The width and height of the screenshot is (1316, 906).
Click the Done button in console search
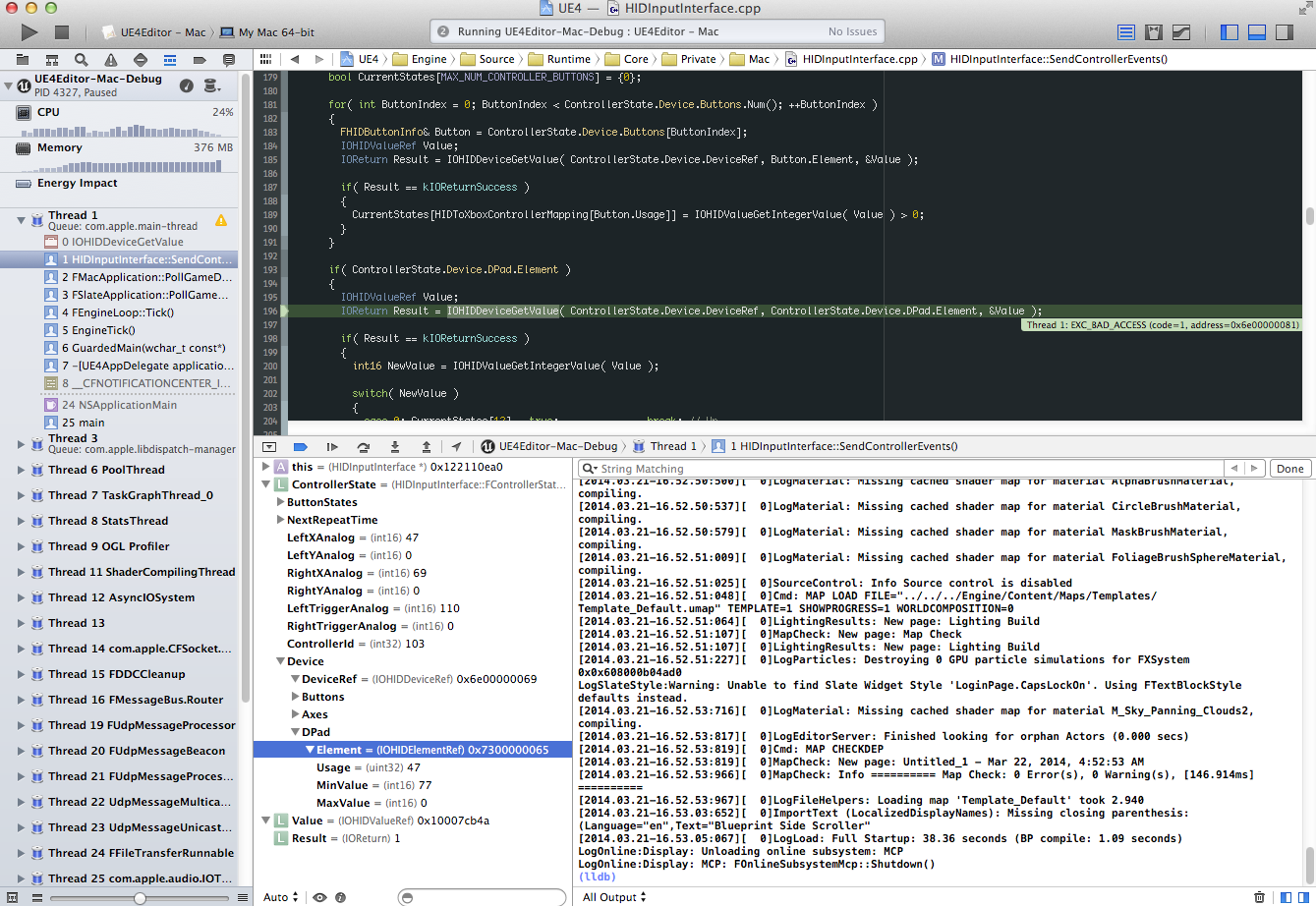click(x=1290, y=469)
